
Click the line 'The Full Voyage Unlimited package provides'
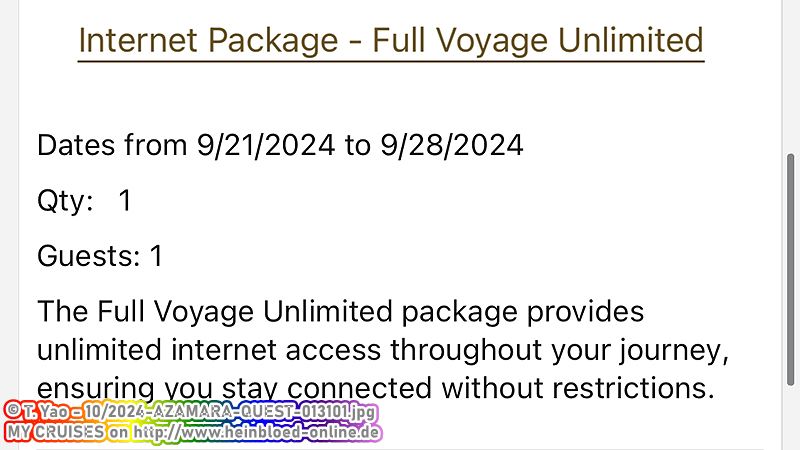tap(340, 312)
